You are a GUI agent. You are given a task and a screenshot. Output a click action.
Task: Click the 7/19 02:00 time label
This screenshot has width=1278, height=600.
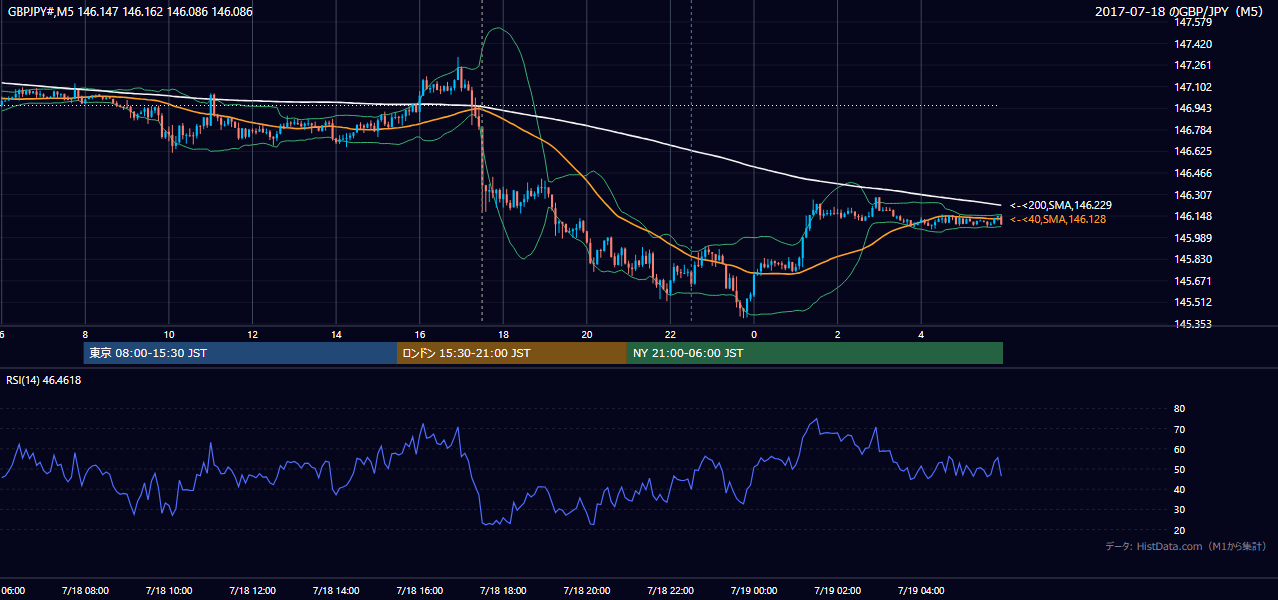[838, 590]
